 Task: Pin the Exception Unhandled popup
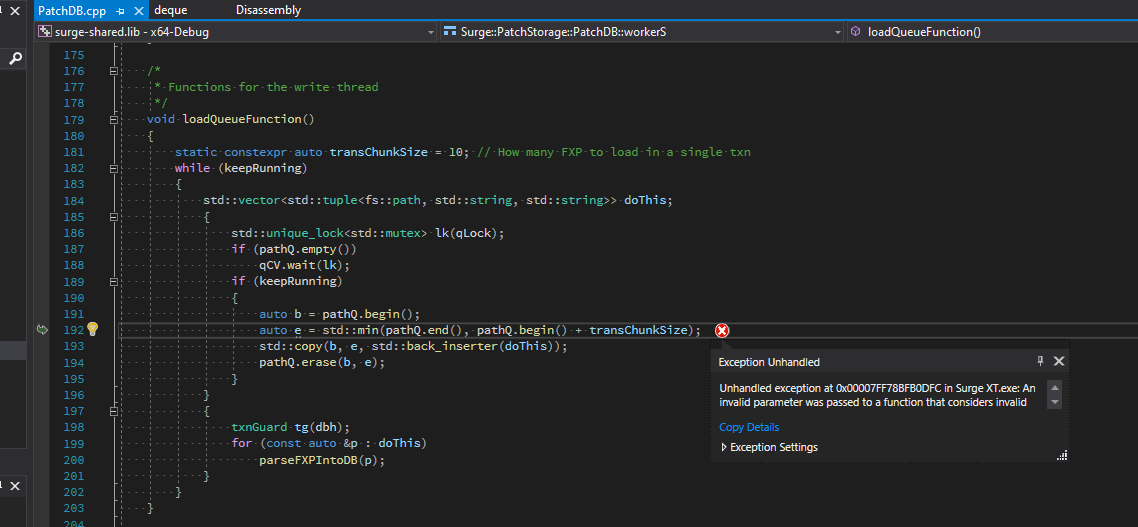1040,361
